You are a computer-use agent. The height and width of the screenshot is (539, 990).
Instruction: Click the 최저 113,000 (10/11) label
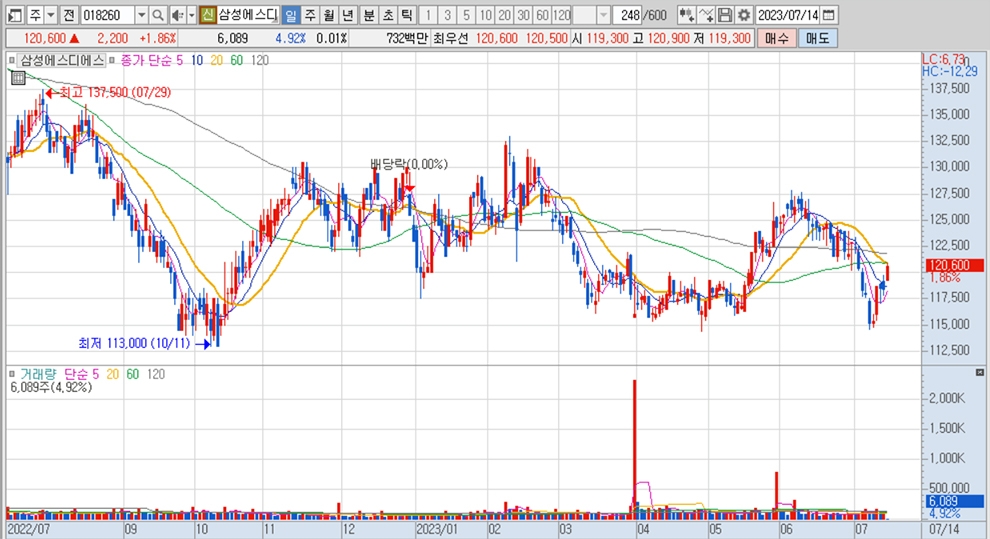point(134,343)
